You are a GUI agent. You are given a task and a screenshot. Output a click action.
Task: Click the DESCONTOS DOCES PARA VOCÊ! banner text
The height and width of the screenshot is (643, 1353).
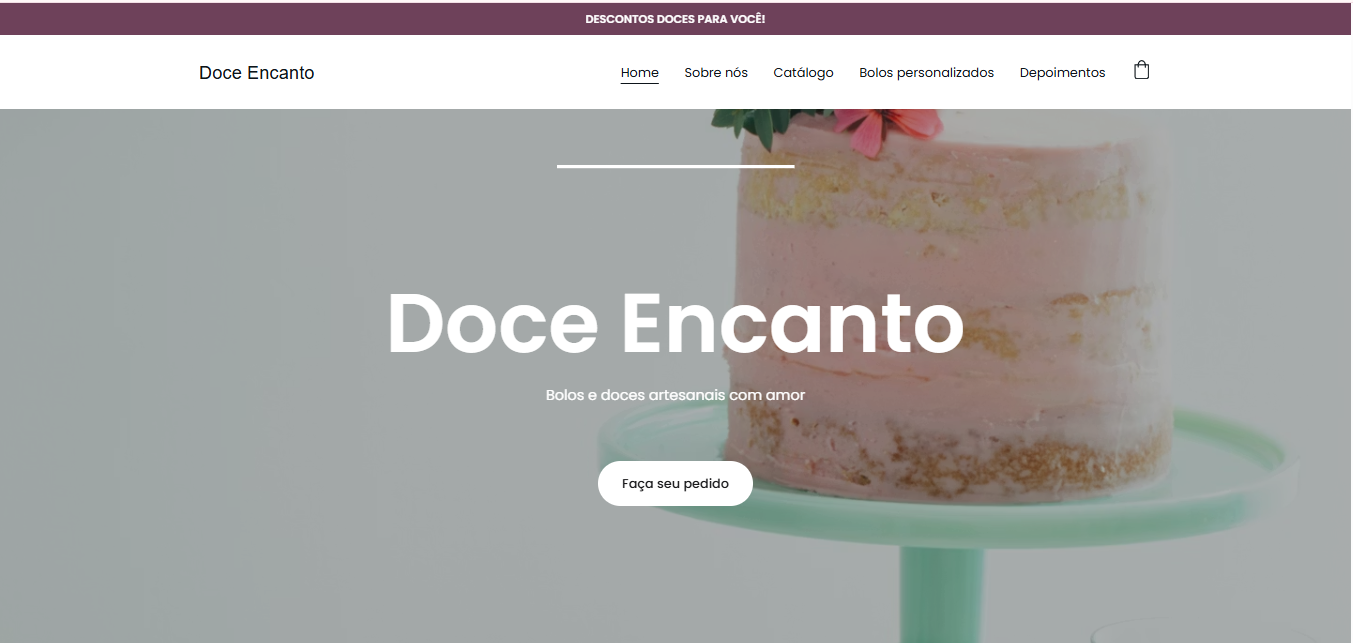[675, 19]
